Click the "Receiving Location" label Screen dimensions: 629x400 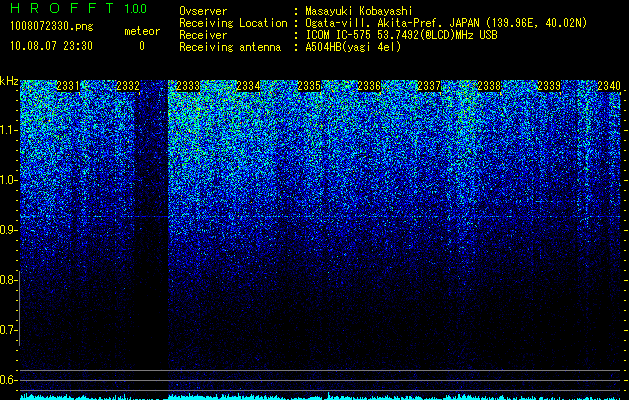[233, 23]
